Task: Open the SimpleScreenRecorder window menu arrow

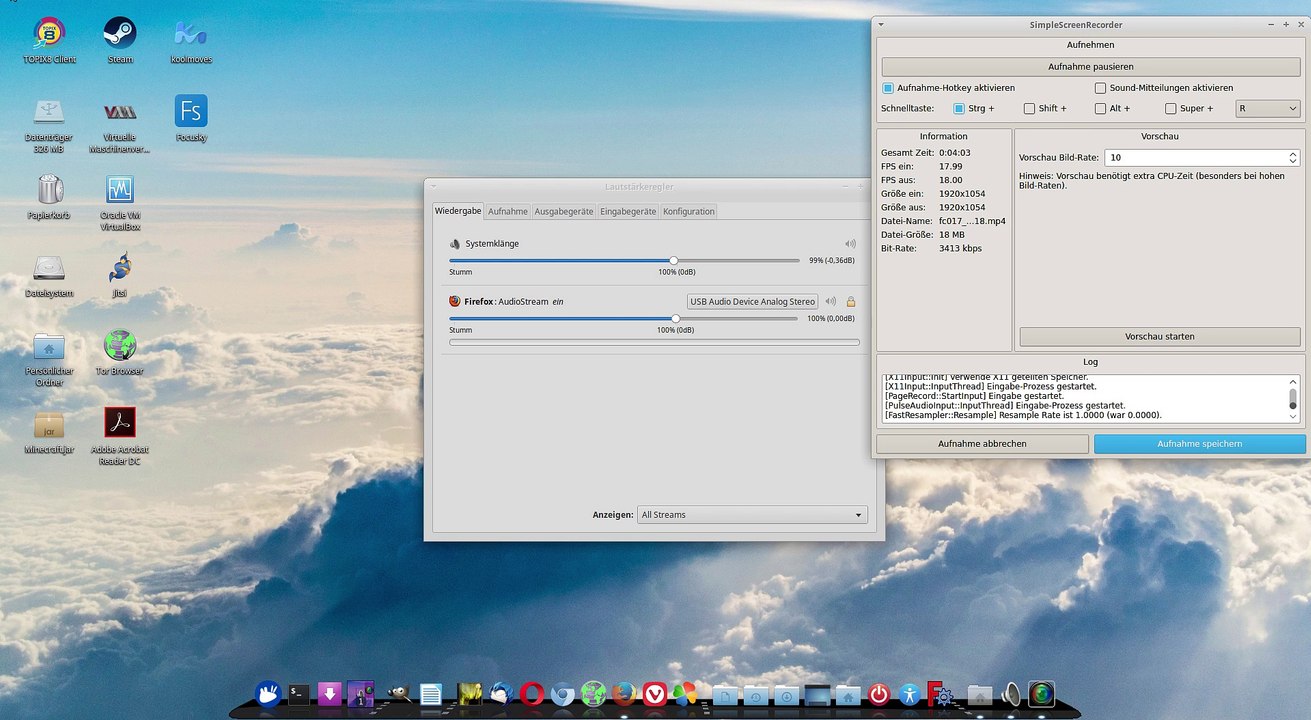Action: [880, 24]
